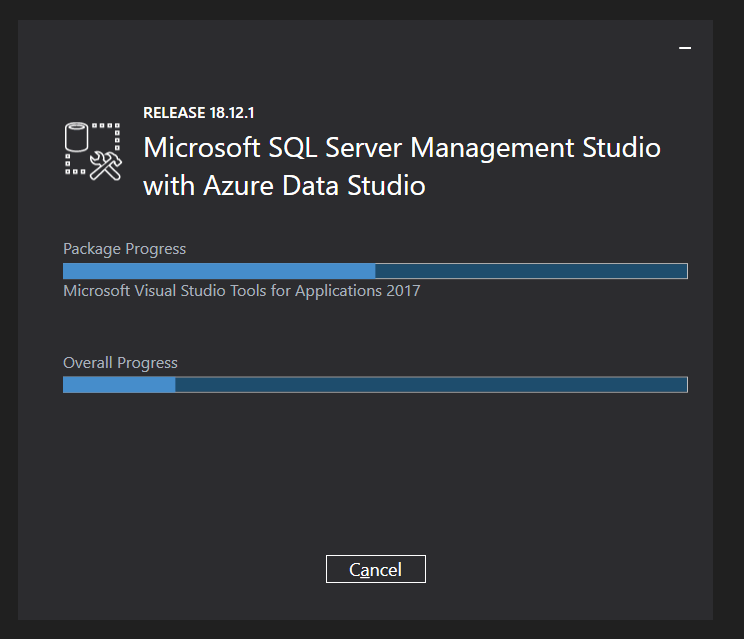Click the number '2017' in the package name
The image size is (744, 639).
[x=401, y=291]
